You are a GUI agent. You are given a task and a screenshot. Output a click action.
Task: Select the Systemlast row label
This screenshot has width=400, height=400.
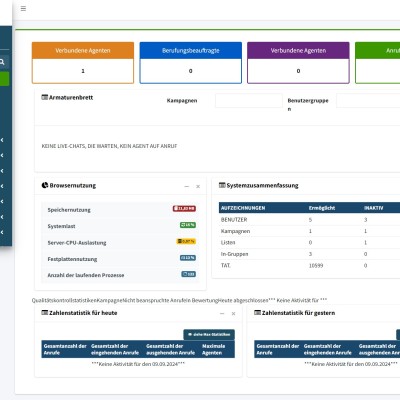[x=61, y=226]
